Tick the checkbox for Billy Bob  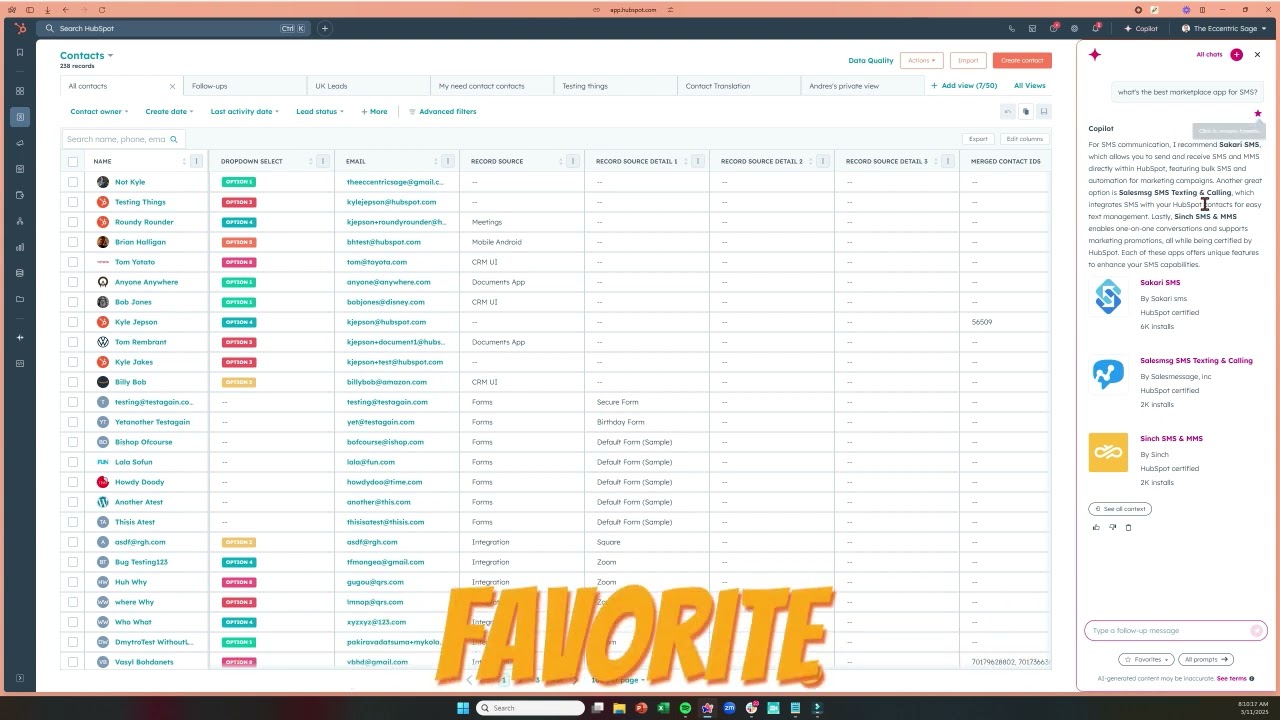click(73, 382)
